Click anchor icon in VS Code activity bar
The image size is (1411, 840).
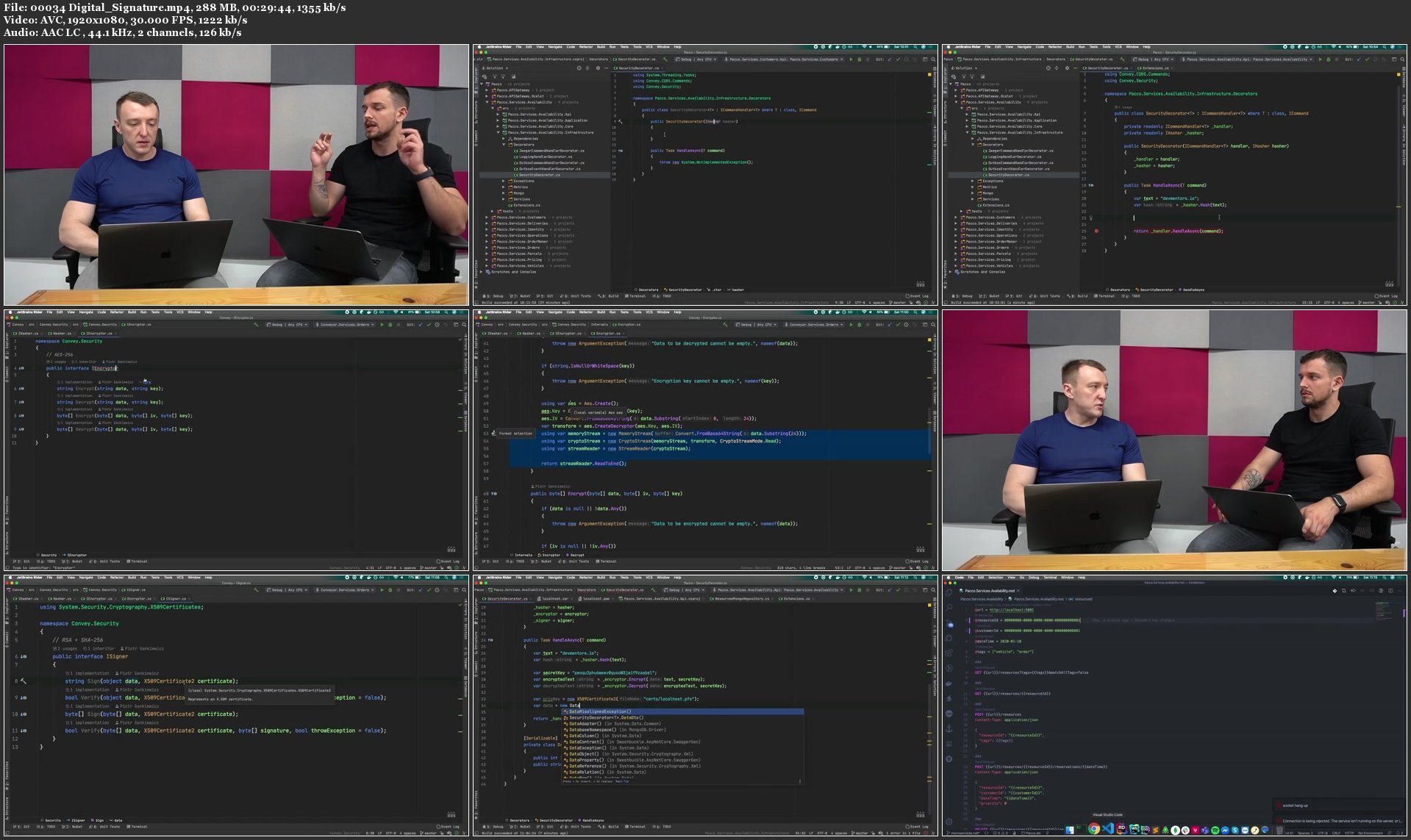949,729
